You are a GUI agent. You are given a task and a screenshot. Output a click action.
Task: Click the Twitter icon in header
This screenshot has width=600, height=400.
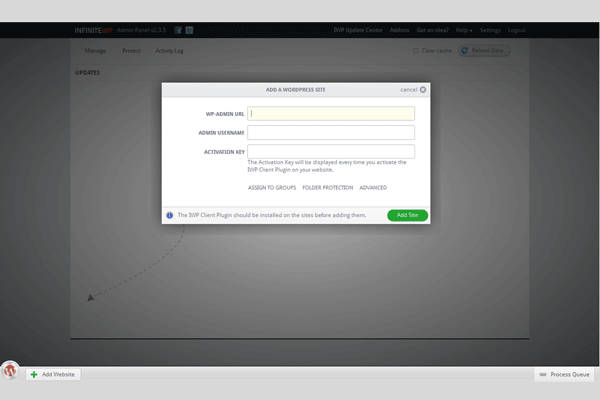(189, 30)
